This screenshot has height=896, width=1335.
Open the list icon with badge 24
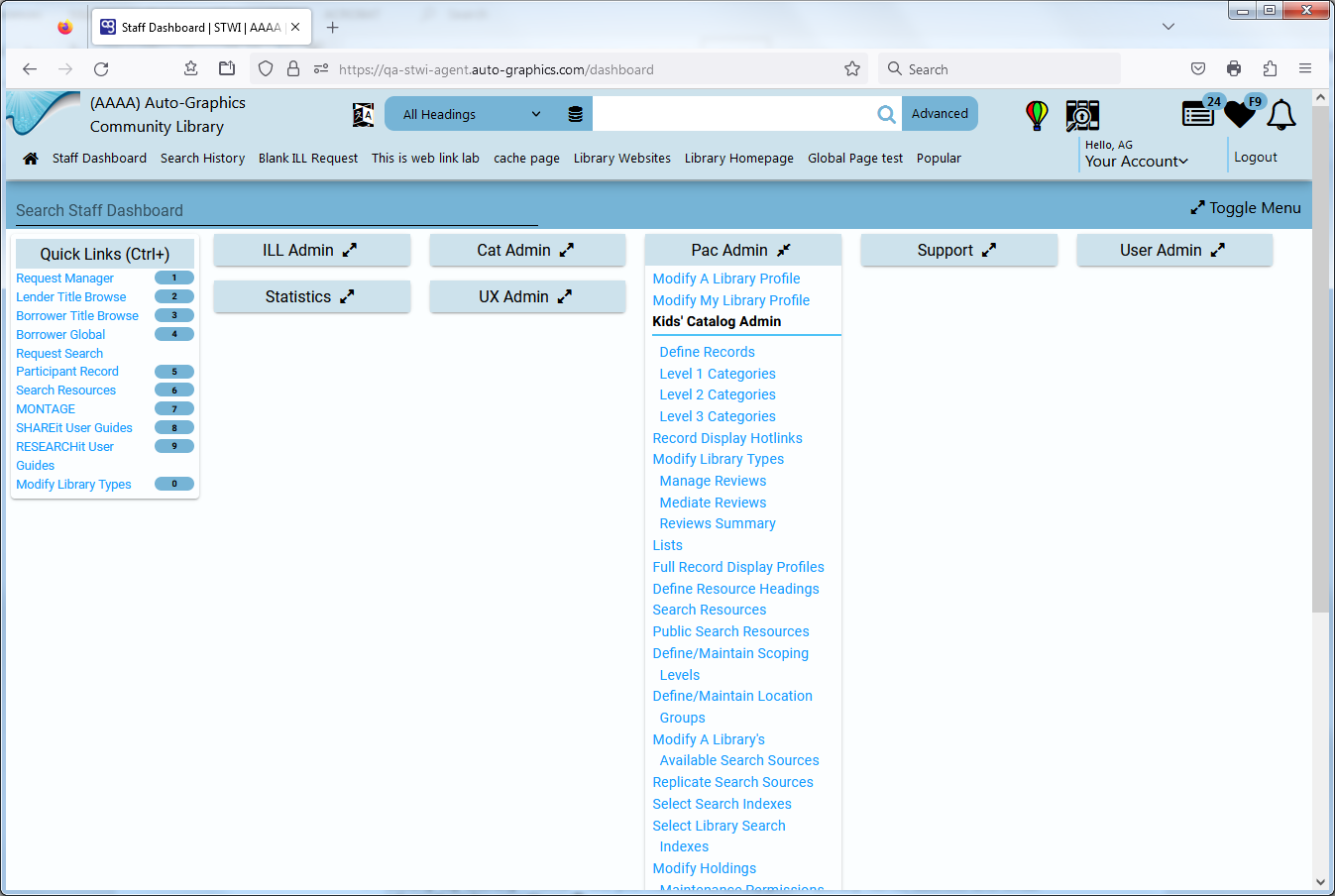pyautogui.click(x=1198, y=115)
